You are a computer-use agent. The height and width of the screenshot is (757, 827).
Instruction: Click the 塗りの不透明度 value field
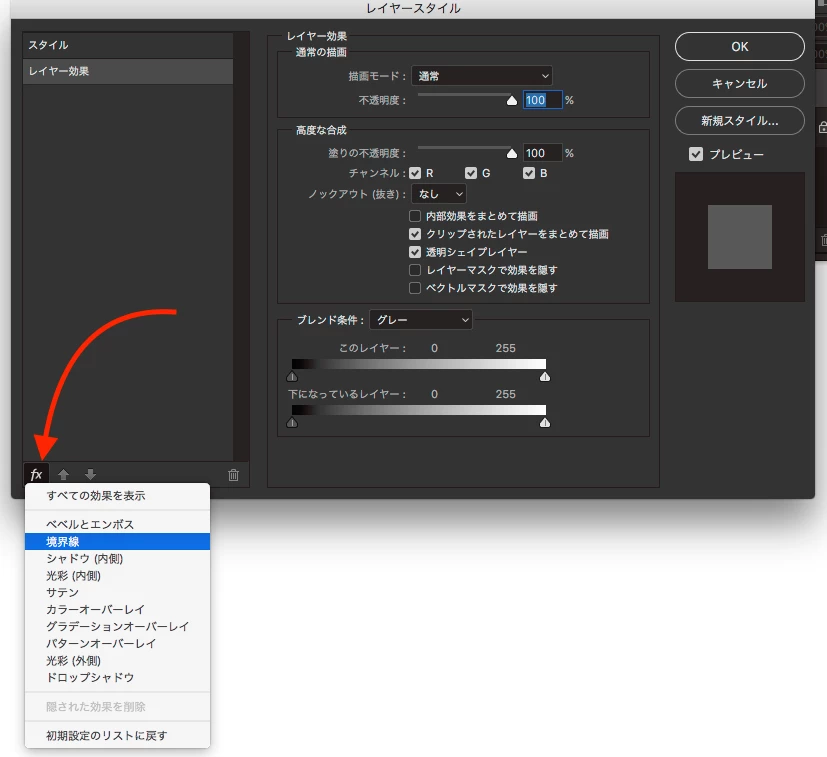click(x=542, y=153)
